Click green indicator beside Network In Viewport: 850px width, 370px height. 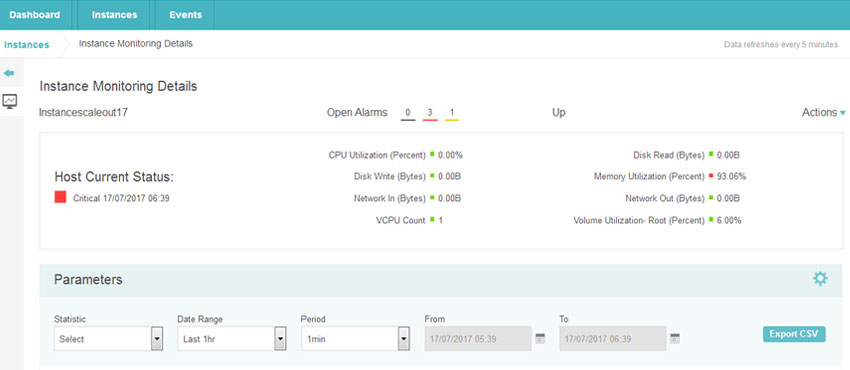pos(432,198)
